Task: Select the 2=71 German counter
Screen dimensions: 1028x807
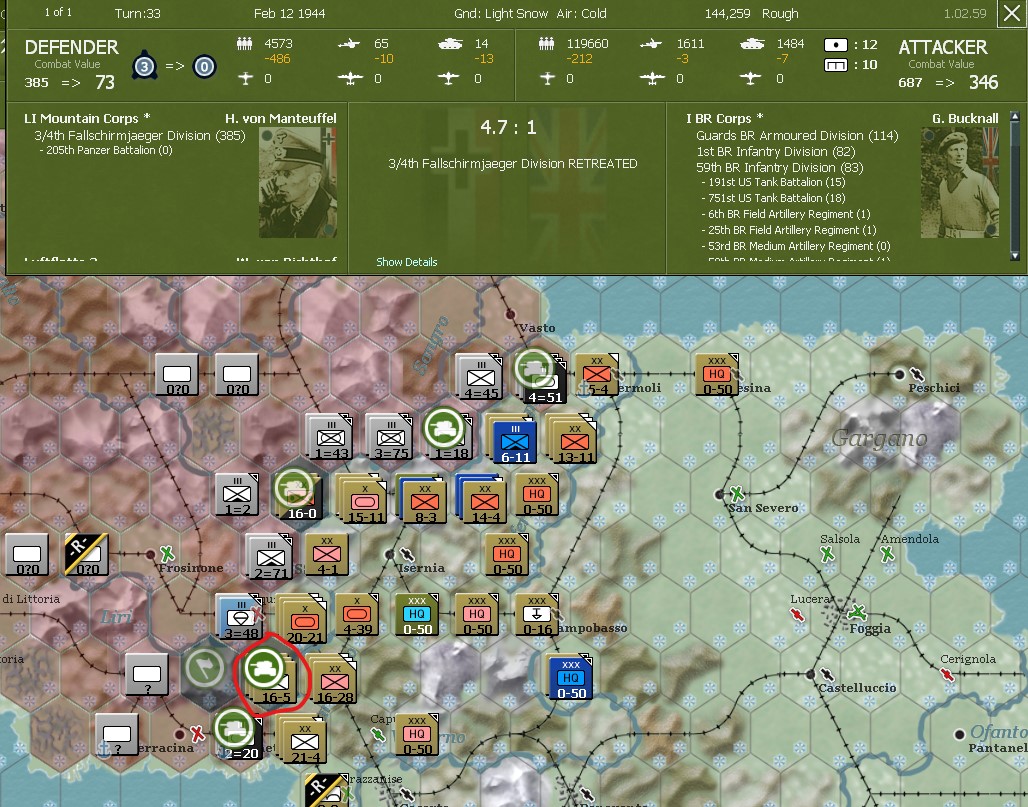Action: (270, 557)
